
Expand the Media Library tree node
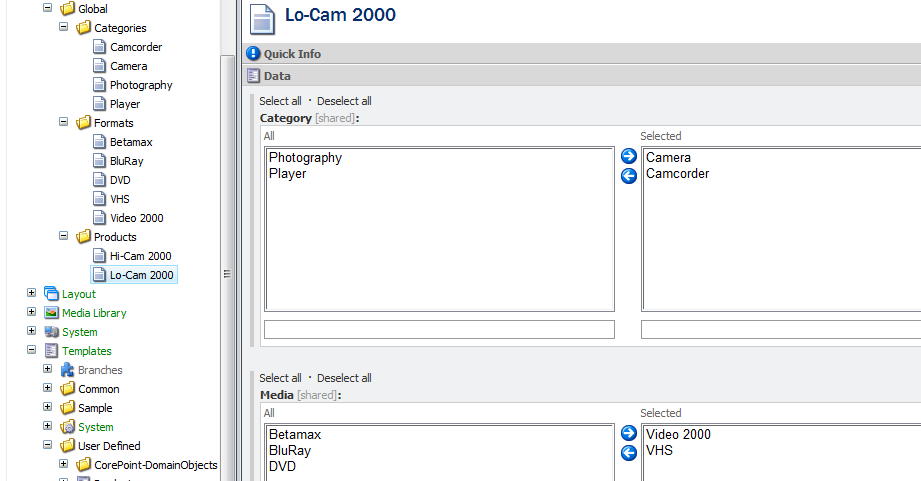31,313
